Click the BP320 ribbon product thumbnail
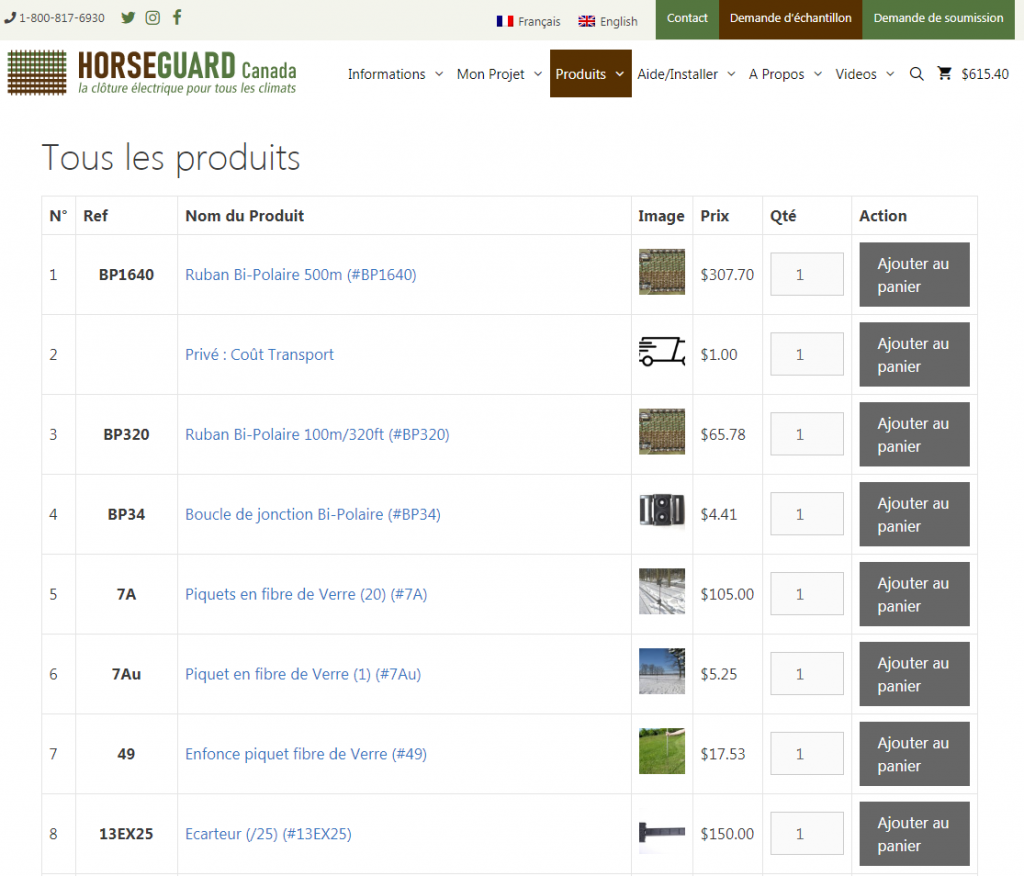This screenshot has height=876, width=1024. point(662,431)
